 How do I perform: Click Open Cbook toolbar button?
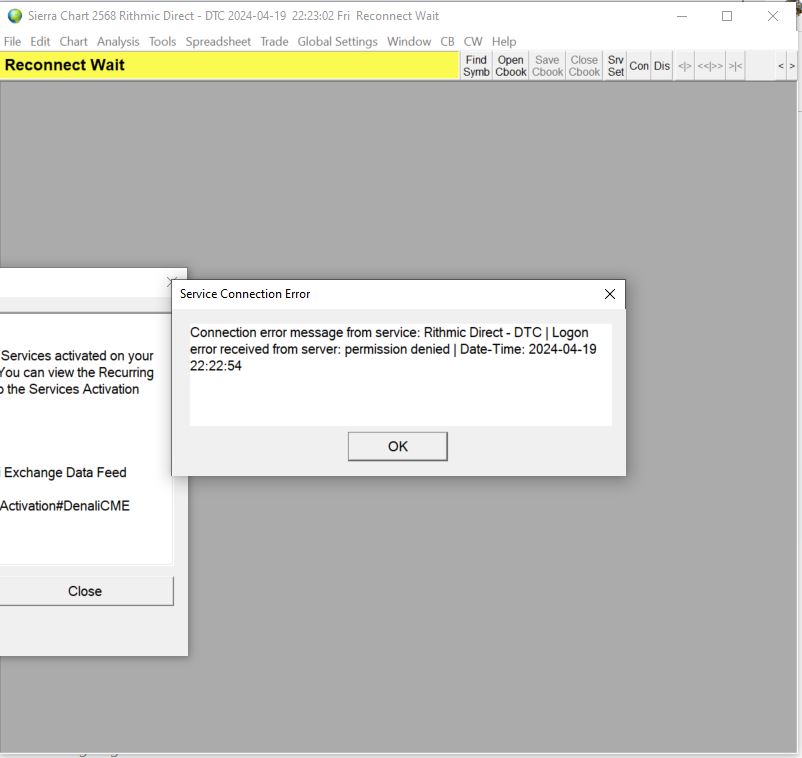tap(510, 66)
